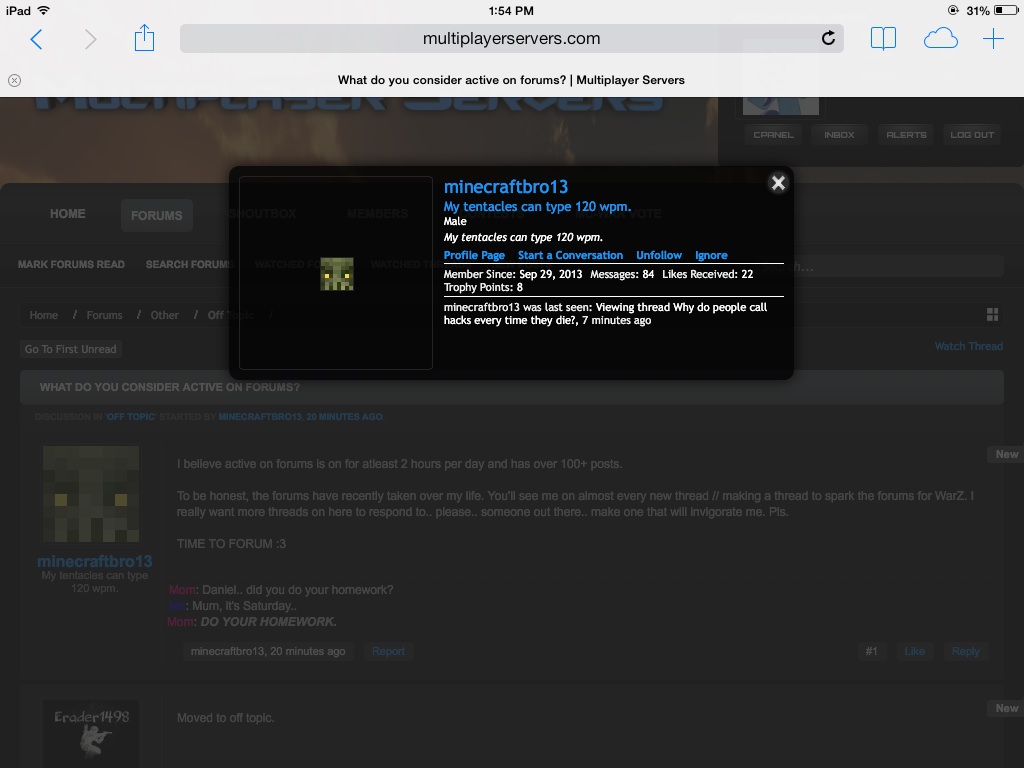
Task: Tap the Safari back arrow
Action: click(37, 39)
